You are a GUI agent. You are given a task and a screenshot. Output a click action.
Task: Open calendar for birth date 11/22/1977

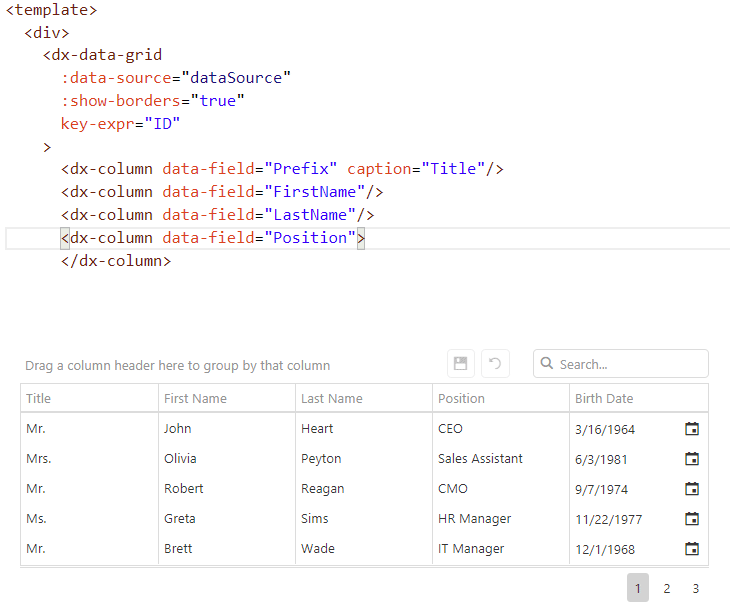pyautogui.click(x=692, y=518)
